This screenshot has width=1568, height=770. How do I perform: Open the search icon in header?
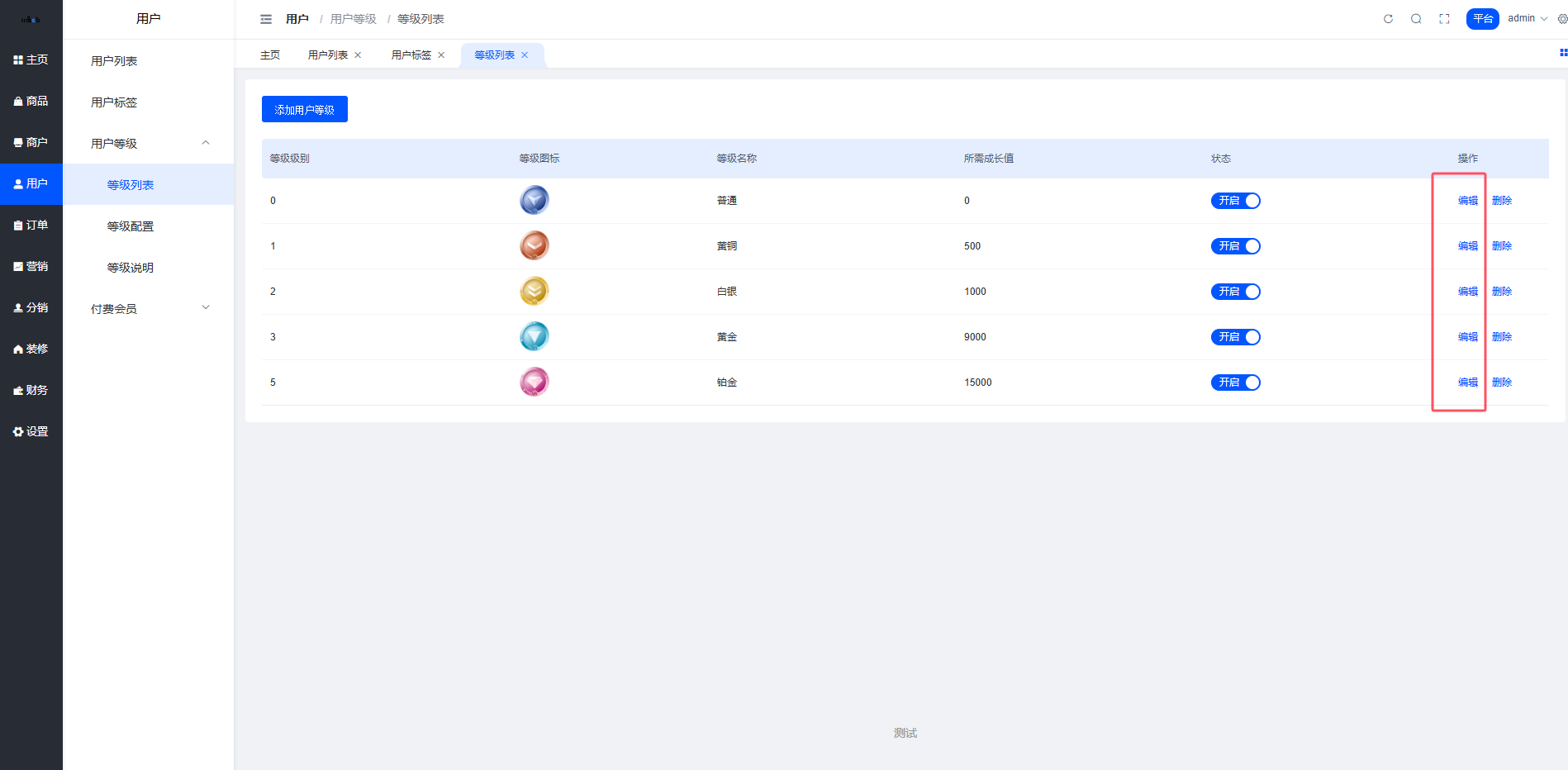[1416, 19]
